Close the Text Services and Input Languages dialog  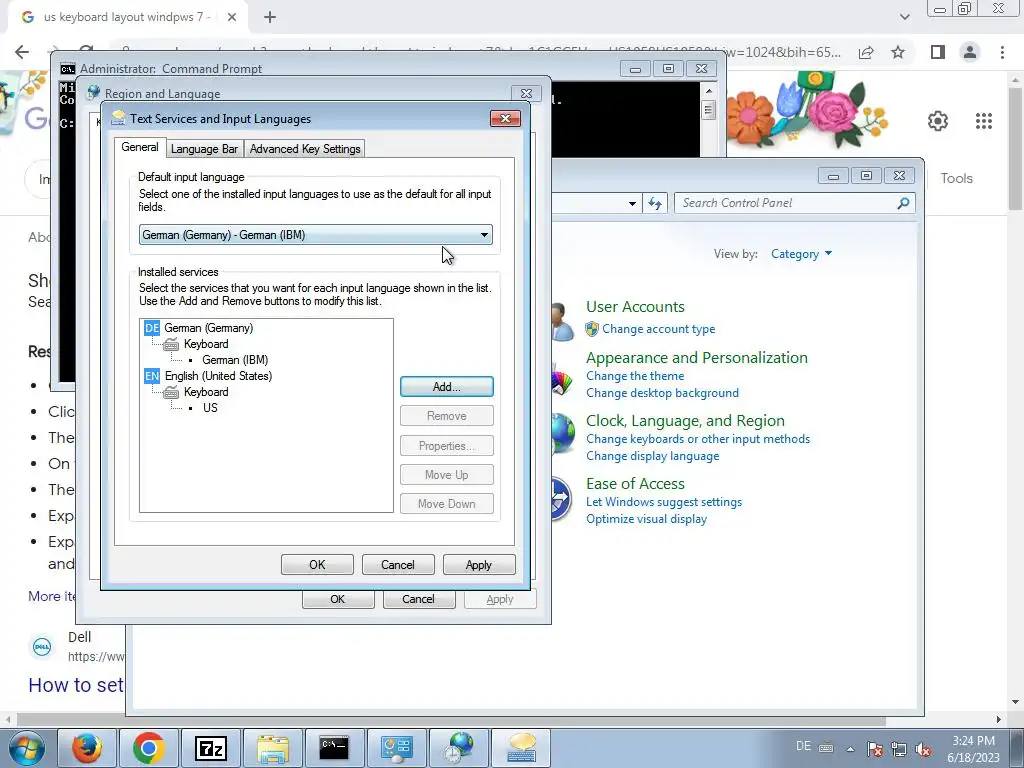pyautogui.click(x=505, y=118)
